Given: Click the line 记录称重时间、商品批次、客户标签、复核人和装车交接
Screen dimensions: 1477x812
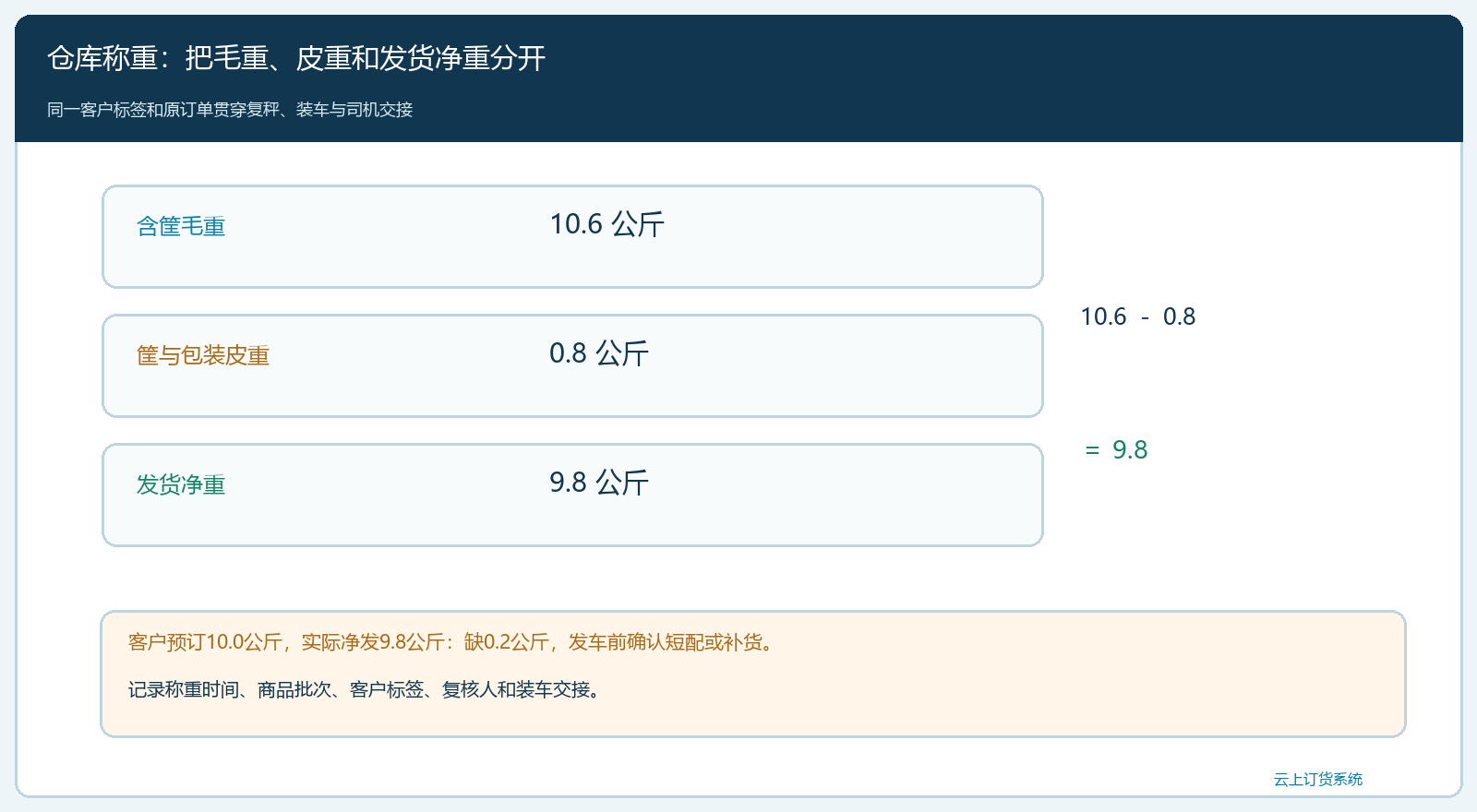Looking at the screenshot, I should coord(366,690).
